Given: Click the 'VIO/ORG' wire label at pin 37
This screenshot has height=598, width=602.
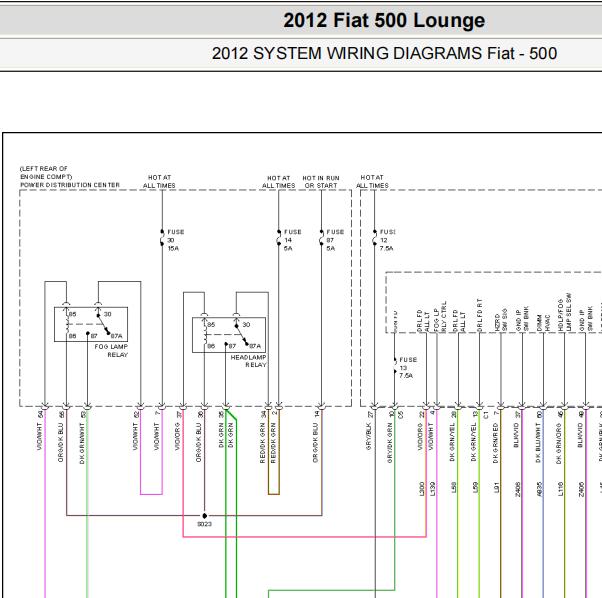Looking at the screenshot, I should tap(177, 436).
